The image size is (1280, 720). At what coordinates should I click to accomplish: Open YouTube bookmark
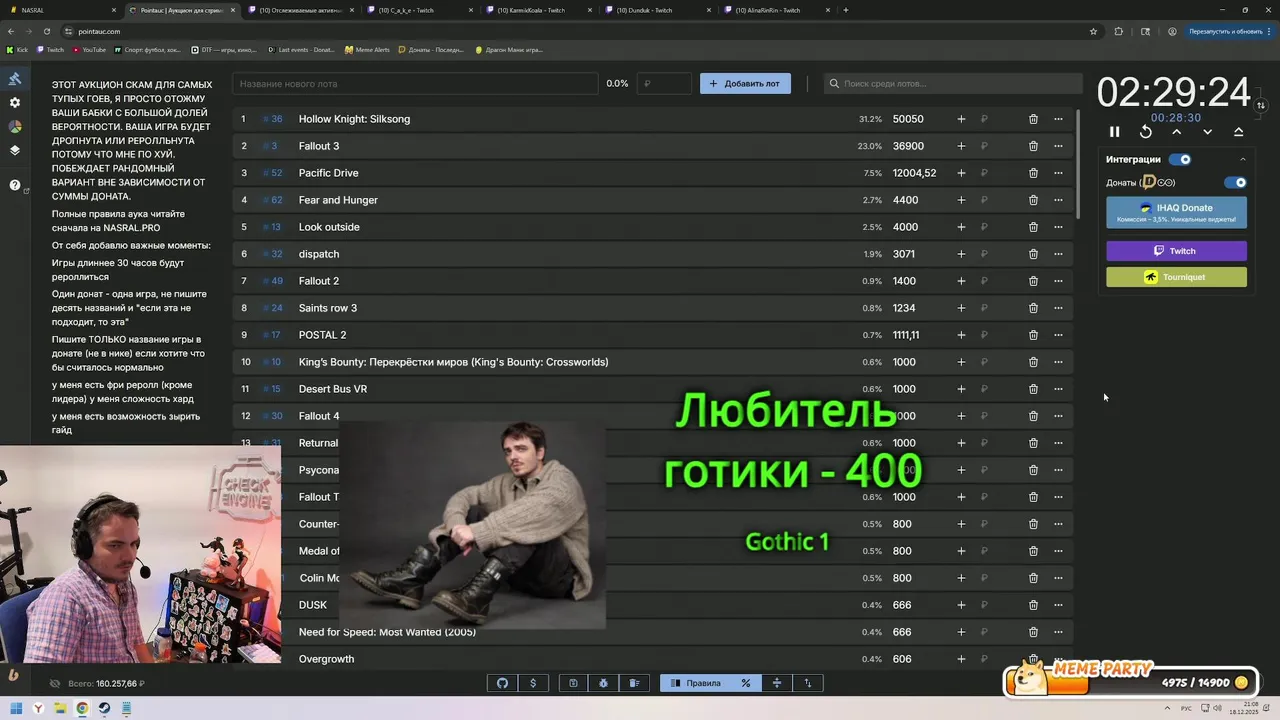point(89,49)
